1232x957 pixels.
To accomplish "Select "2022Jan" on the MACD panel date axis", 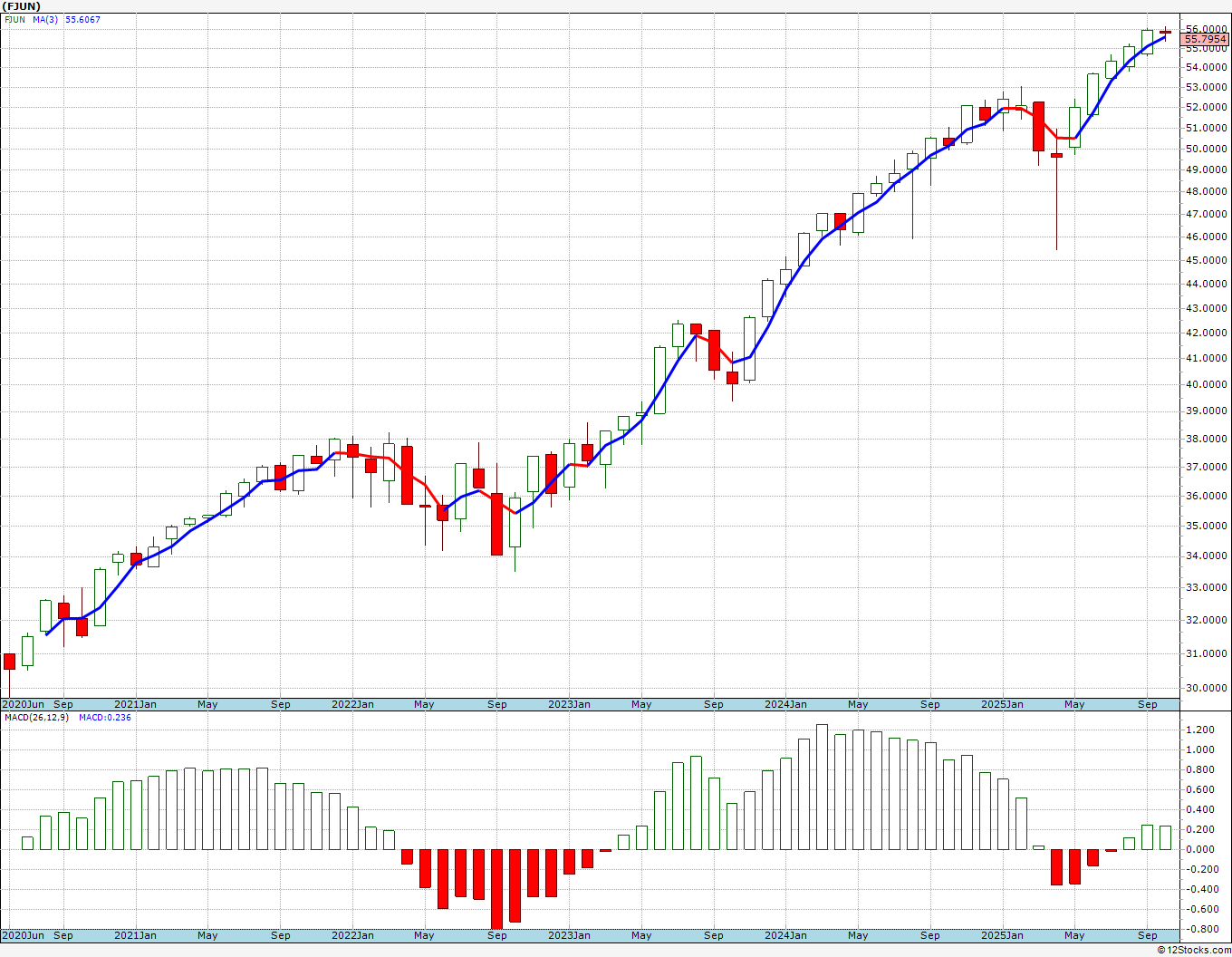I will tap(352, 935).
